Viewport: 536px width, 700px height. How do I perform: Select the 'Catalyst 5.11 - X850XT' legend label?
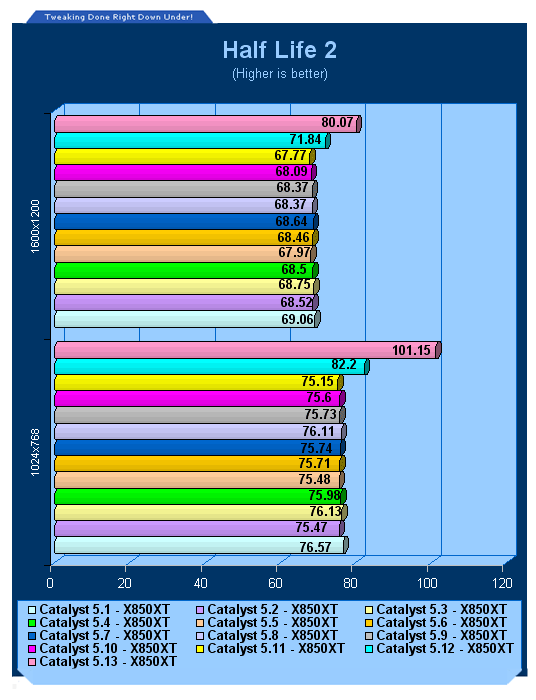coord(276,648)
